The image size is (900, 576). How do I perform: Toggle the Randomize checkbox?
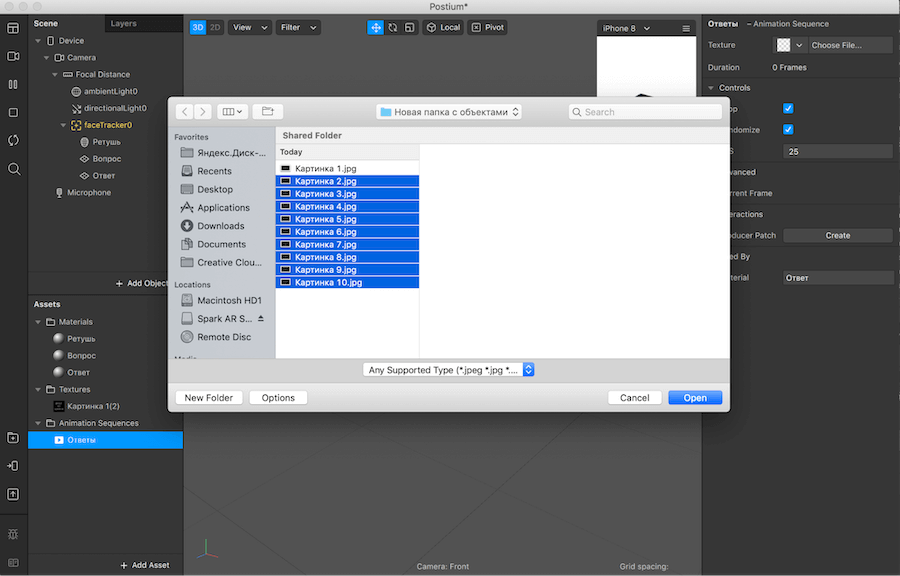click(788, 130)
